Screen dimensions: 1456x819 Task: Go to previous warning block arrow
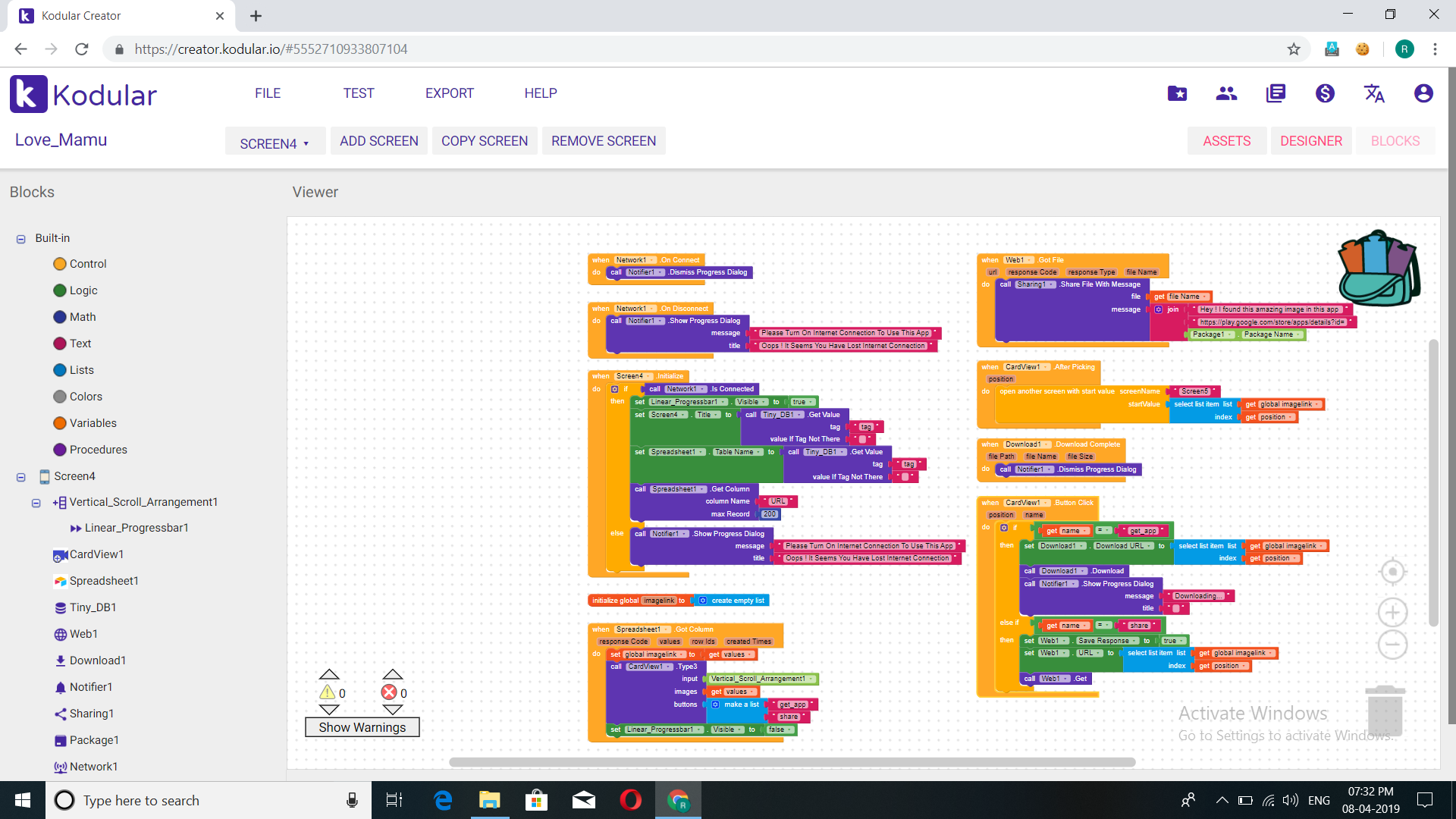[x=328, y=674]
